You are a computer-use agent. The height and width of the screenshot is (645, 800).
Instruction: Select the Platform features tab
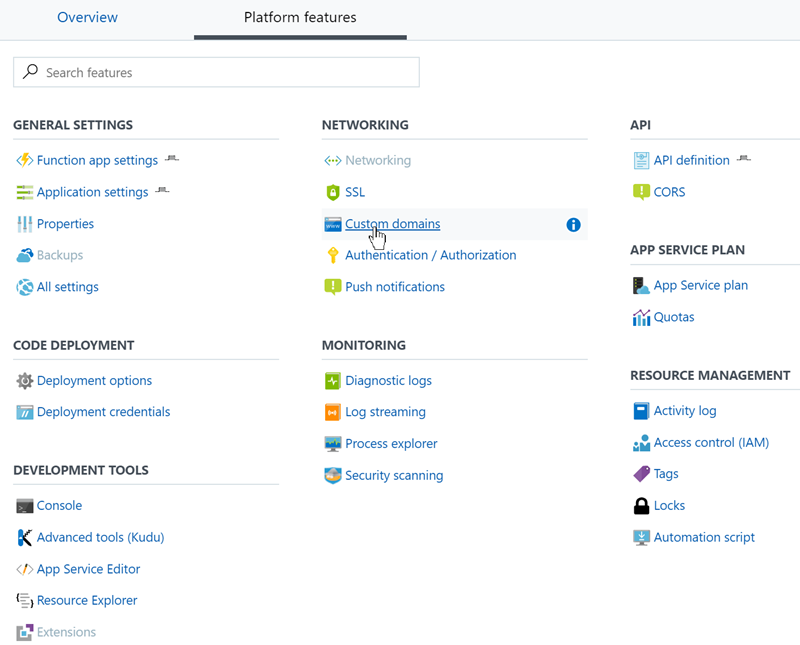[x=299, y=17]
